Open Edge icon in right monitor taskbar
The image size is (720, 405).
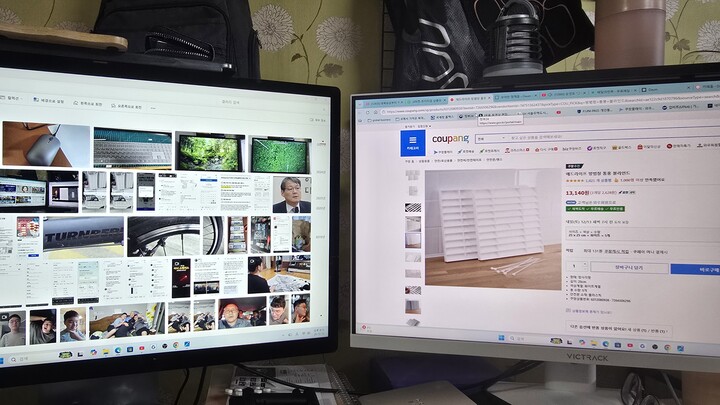tap(606, 344)
